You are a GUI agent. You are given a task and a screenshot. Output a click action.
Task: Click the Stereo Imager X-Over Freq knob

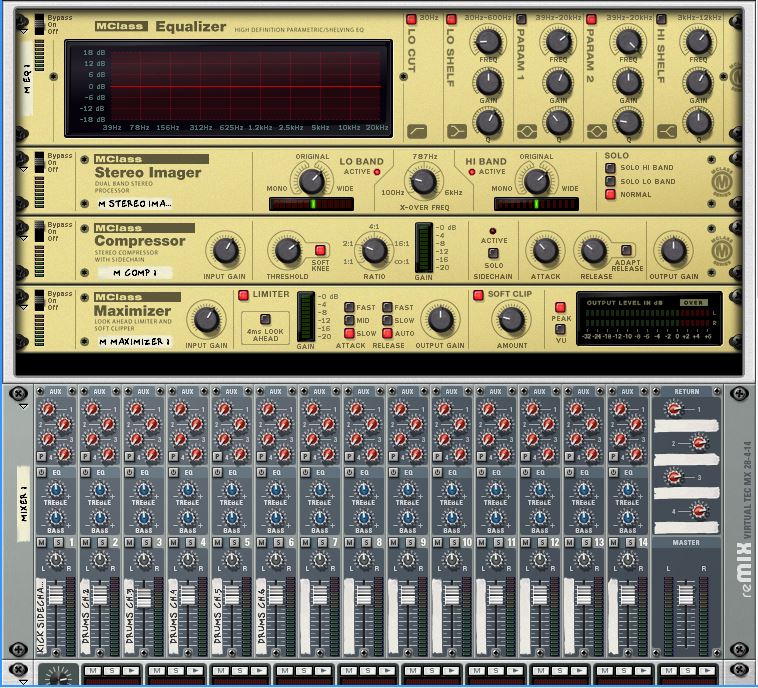coord(424,180)
